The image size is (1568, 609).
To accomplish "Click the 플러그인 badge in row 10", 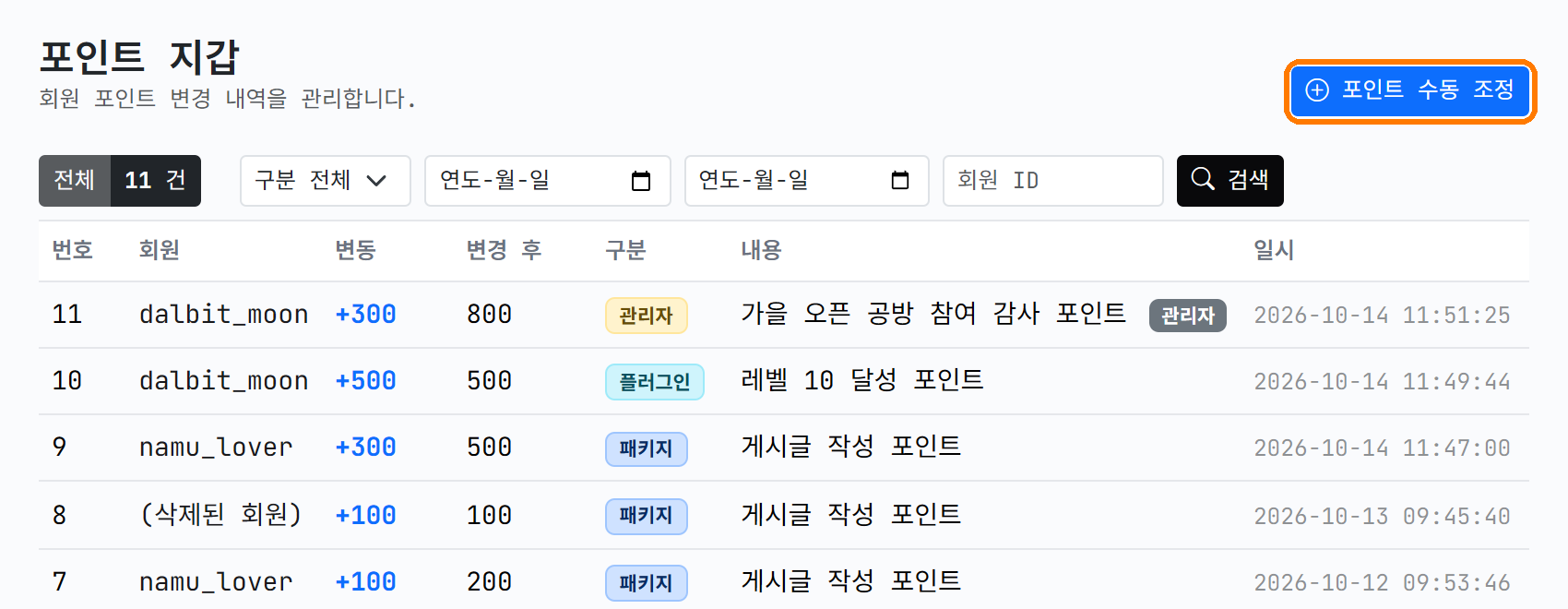I will click(655, 382).
